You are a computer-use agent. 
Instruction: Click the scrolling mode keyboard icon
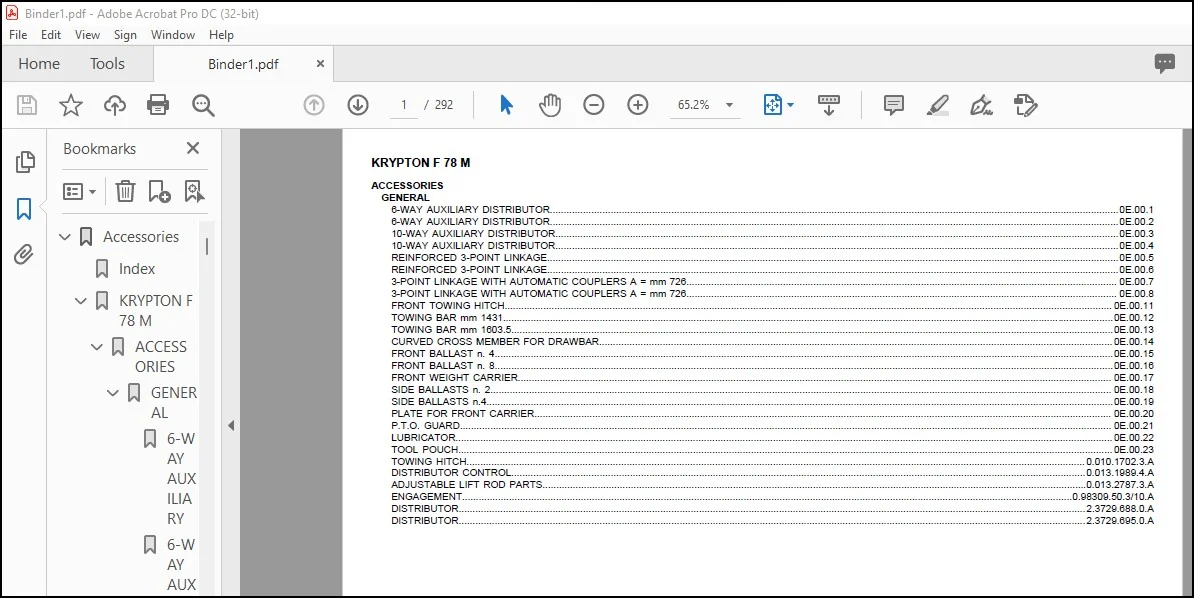(x=828, y=105)
